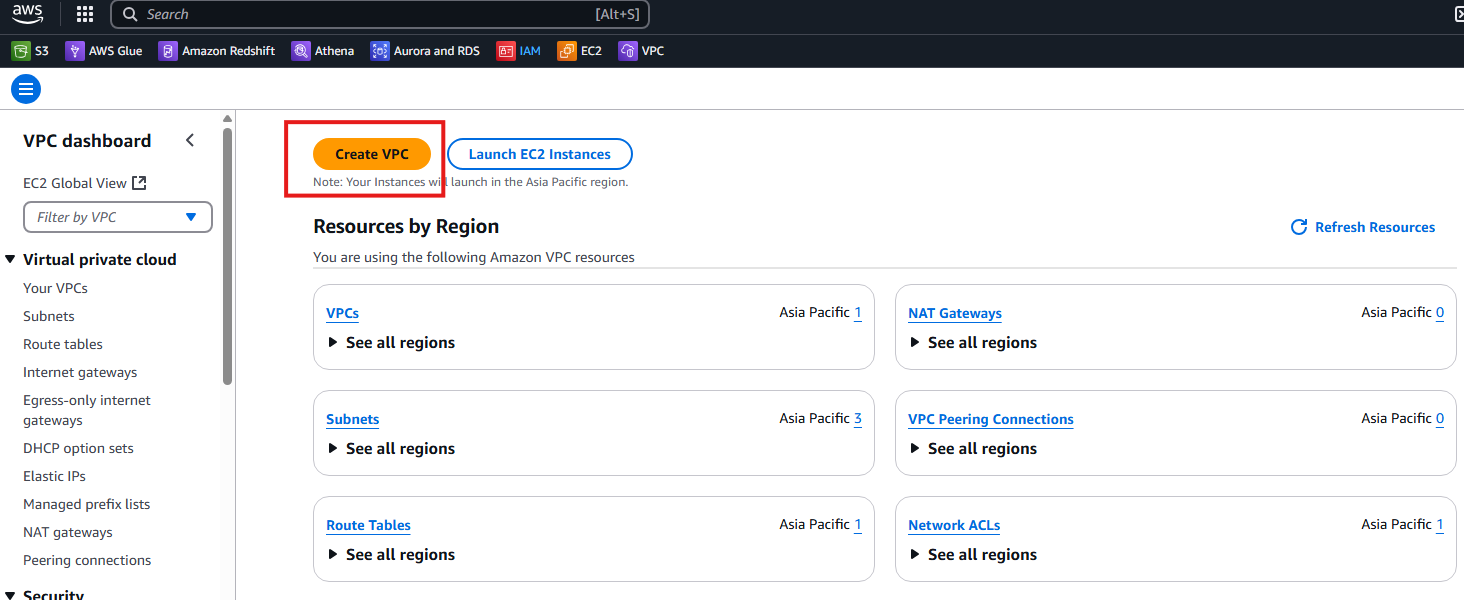This screenshot has width=1464, height=600.
Task: Open the Filter by VPC dropdown
Action: coord(118,217)
